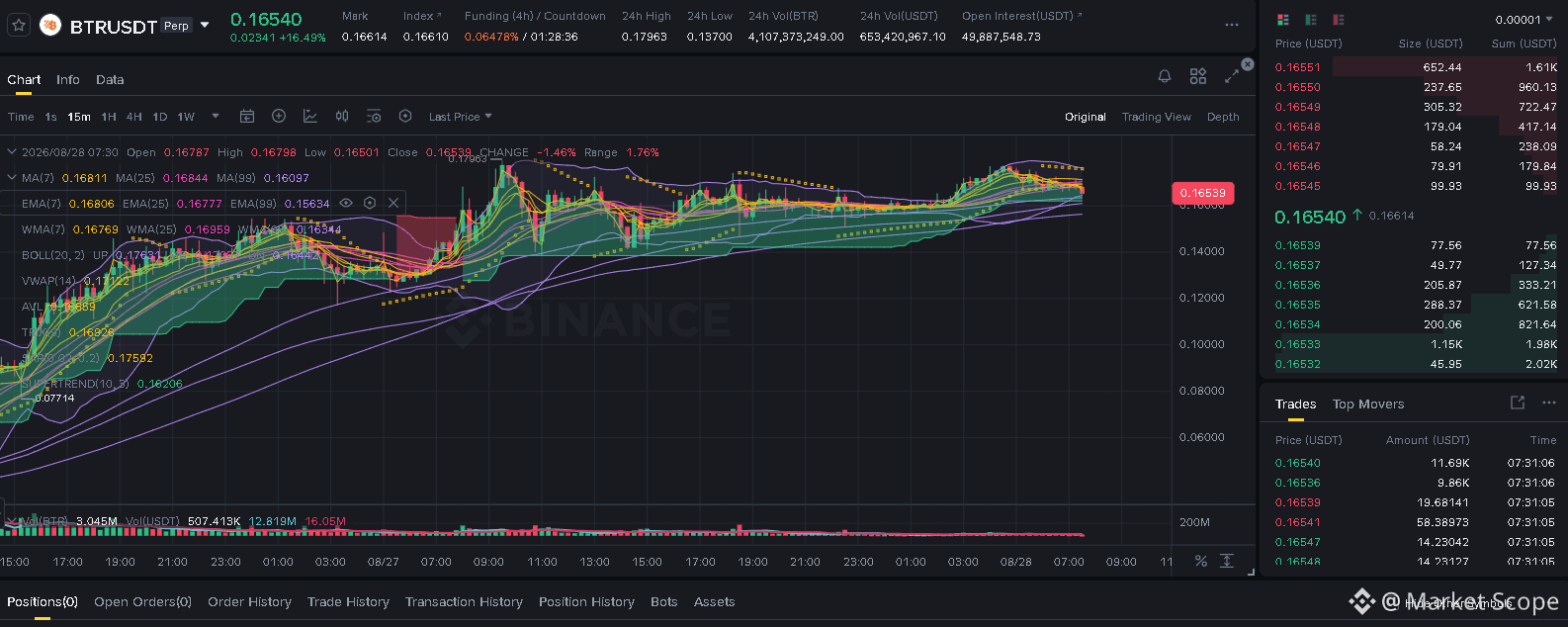Open the Order History tab
The height and width of the screenshot is (627, 1568).
point(249,601)
